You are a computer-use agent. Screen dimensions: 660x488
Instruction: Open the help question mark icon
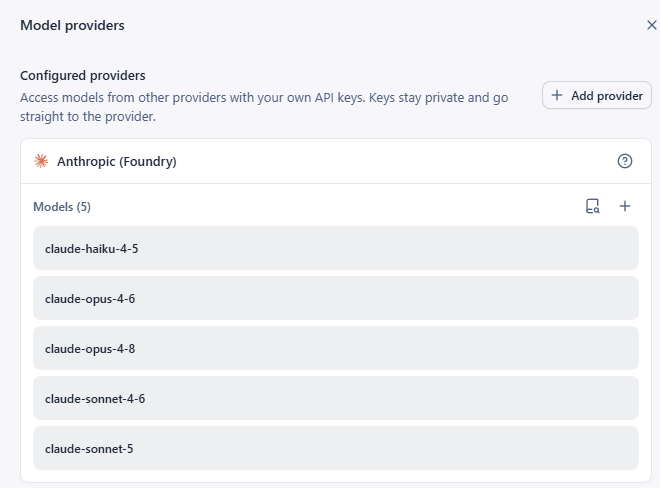pos(625,161)
